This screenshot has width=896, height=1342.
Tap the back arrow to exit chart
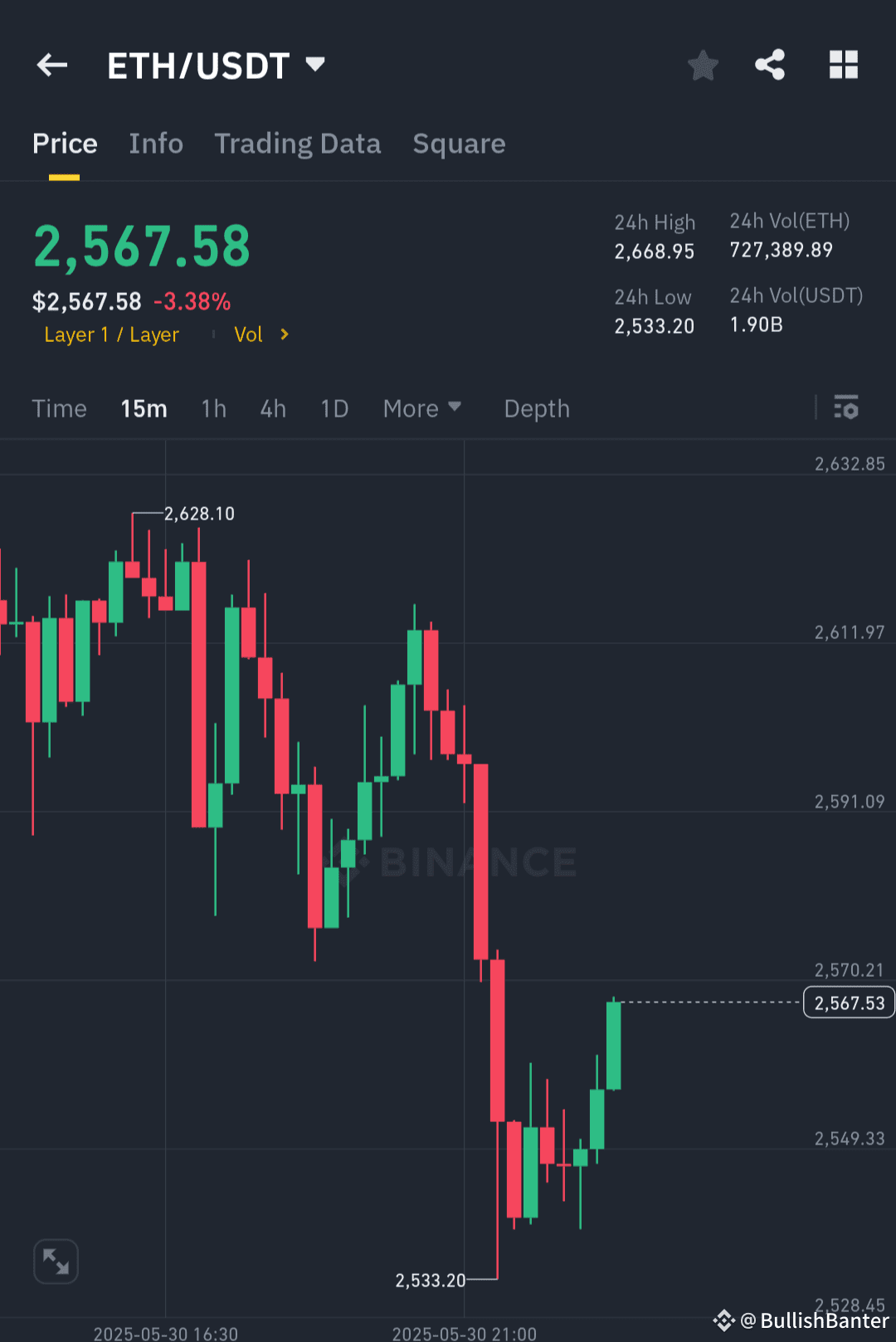51,65
